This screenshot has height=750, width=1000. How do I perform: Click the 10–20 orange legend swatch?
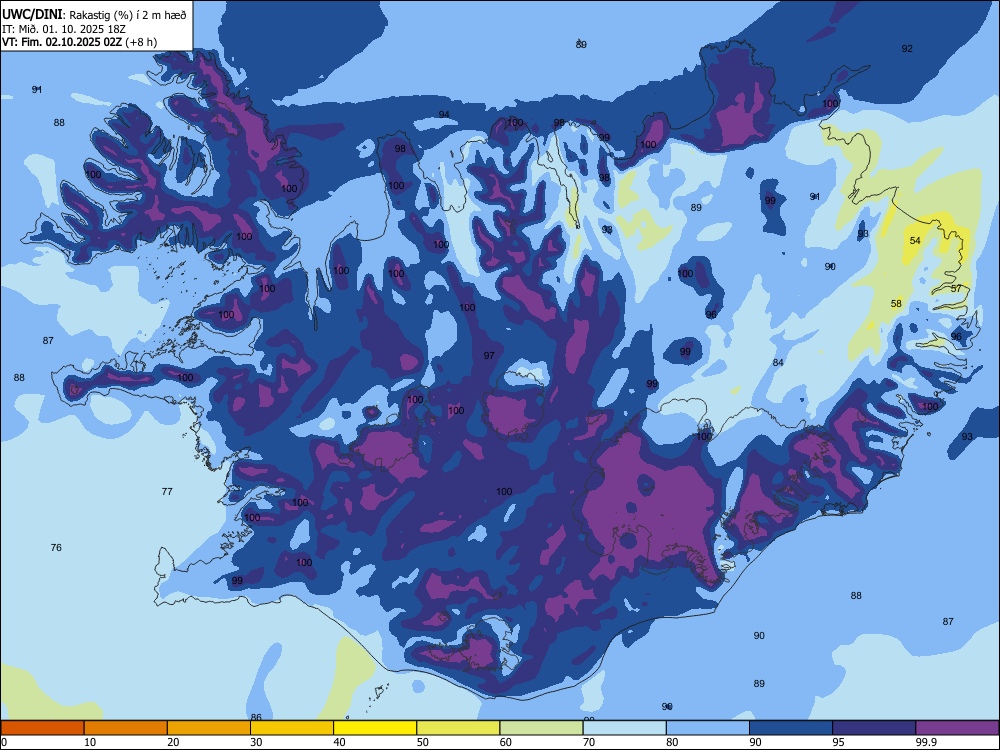coord(126,728)
